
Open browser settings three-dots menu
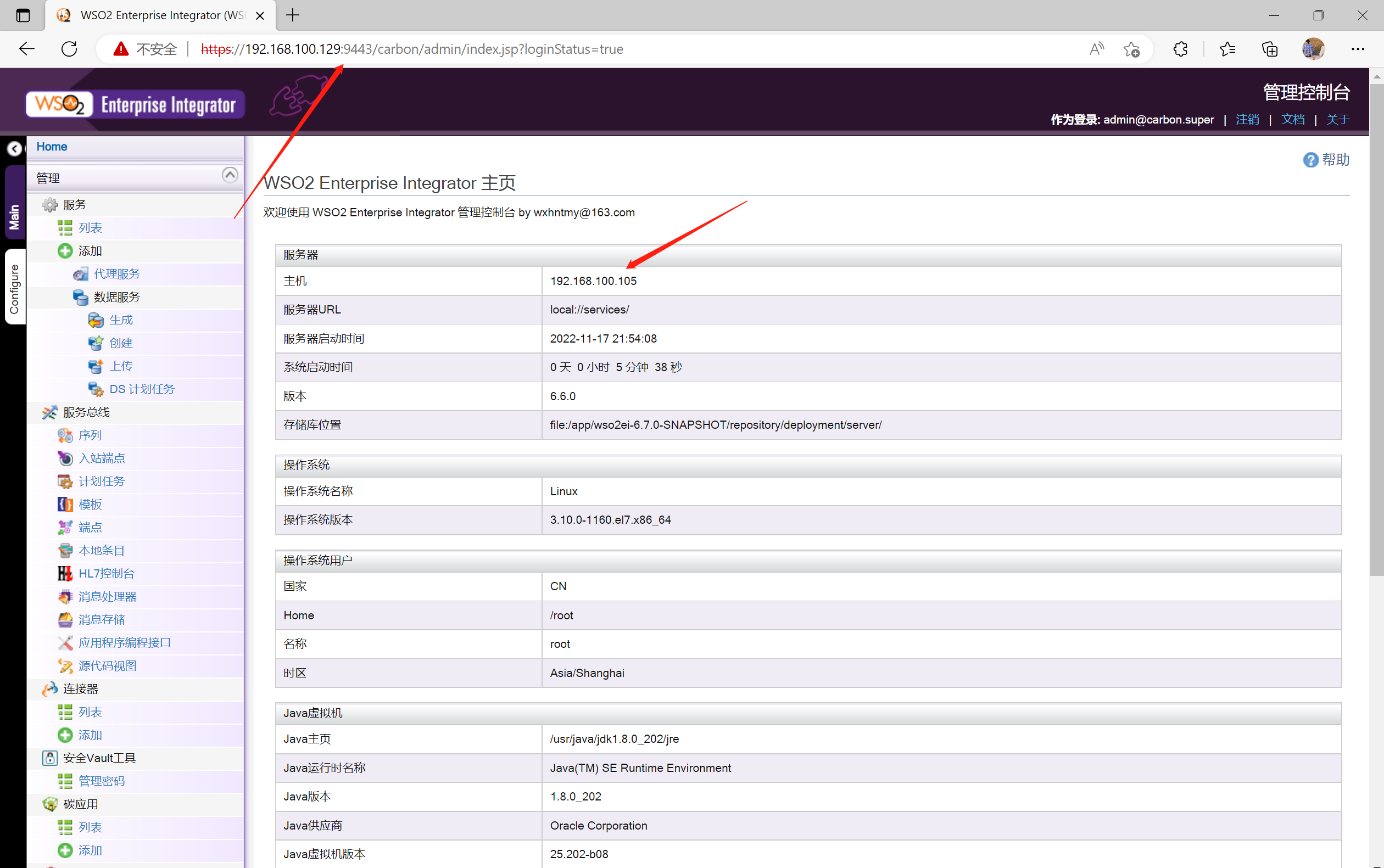click(1358, 49)
